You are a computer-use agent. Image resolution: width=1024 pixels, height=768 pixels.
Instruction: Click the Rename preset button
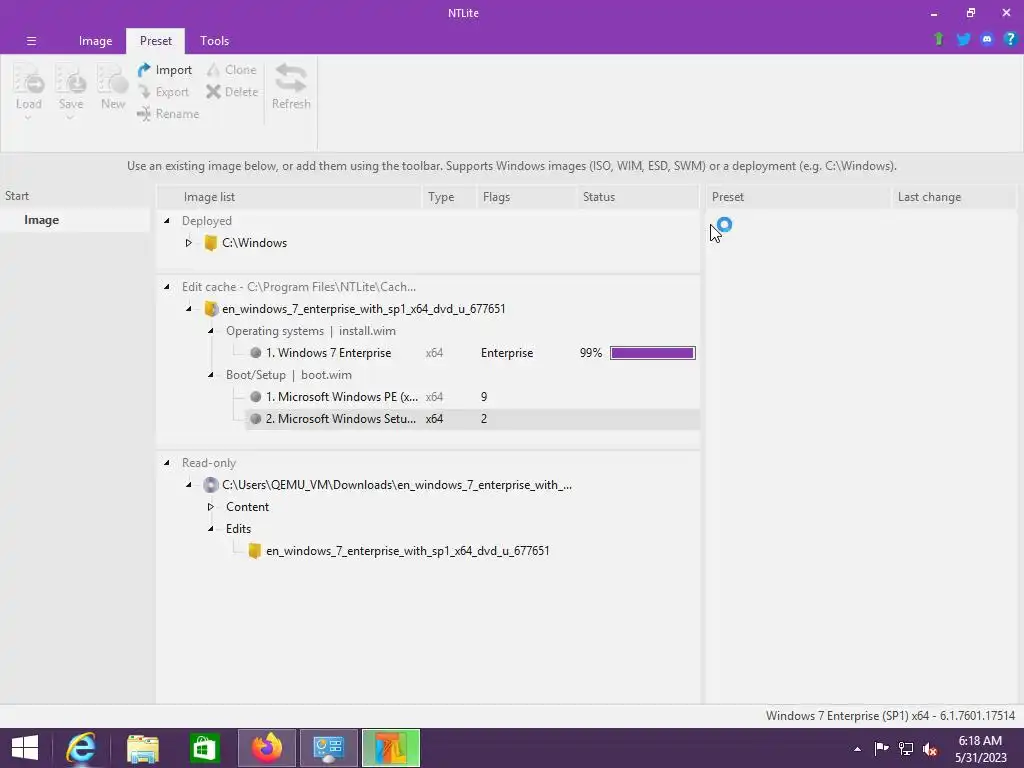point(168,114)
